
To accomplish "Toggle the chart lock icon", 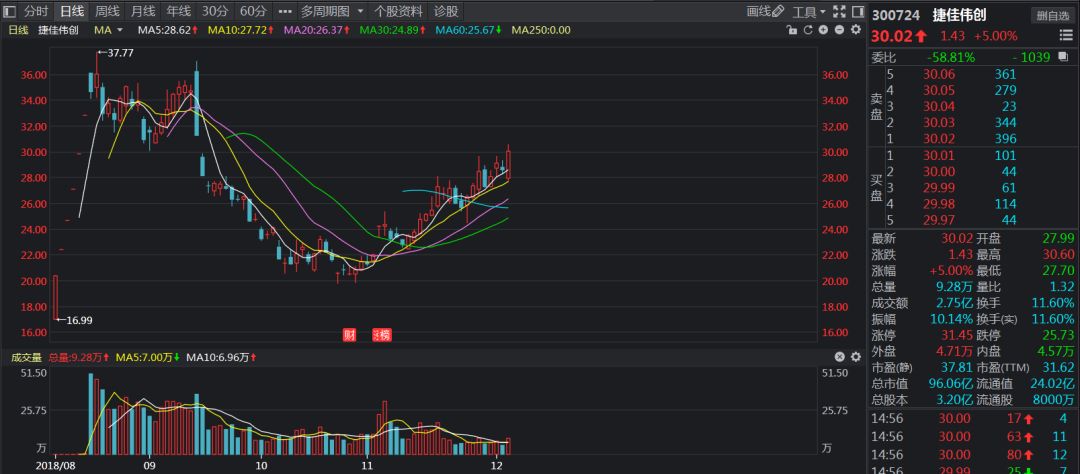I will [x=792, y=30].
